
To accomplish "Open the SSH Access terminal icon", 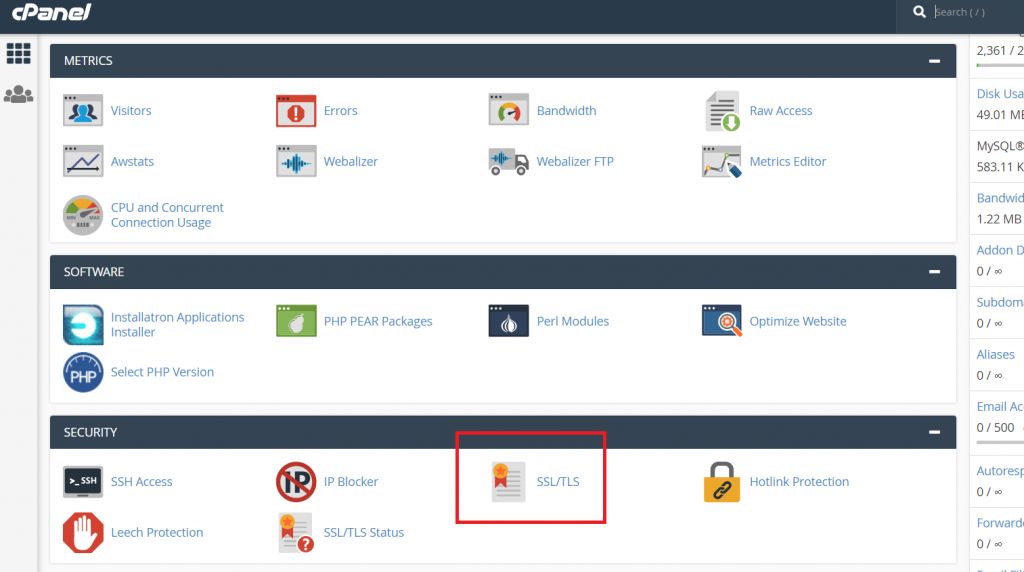I will coord(83,482).
